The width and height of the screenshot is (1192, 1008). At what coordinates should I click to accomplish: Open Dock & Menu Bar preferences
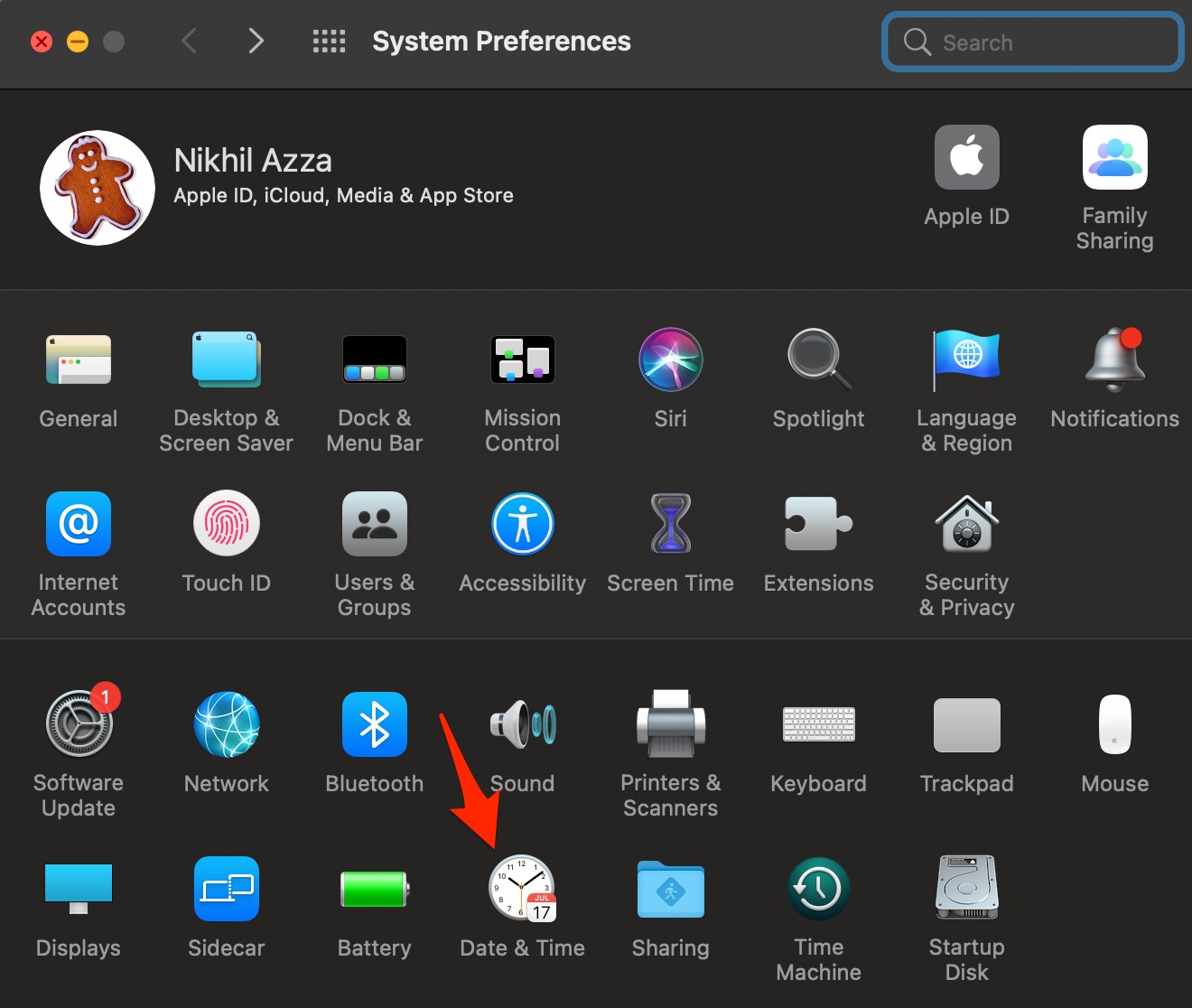pos(374,359)
